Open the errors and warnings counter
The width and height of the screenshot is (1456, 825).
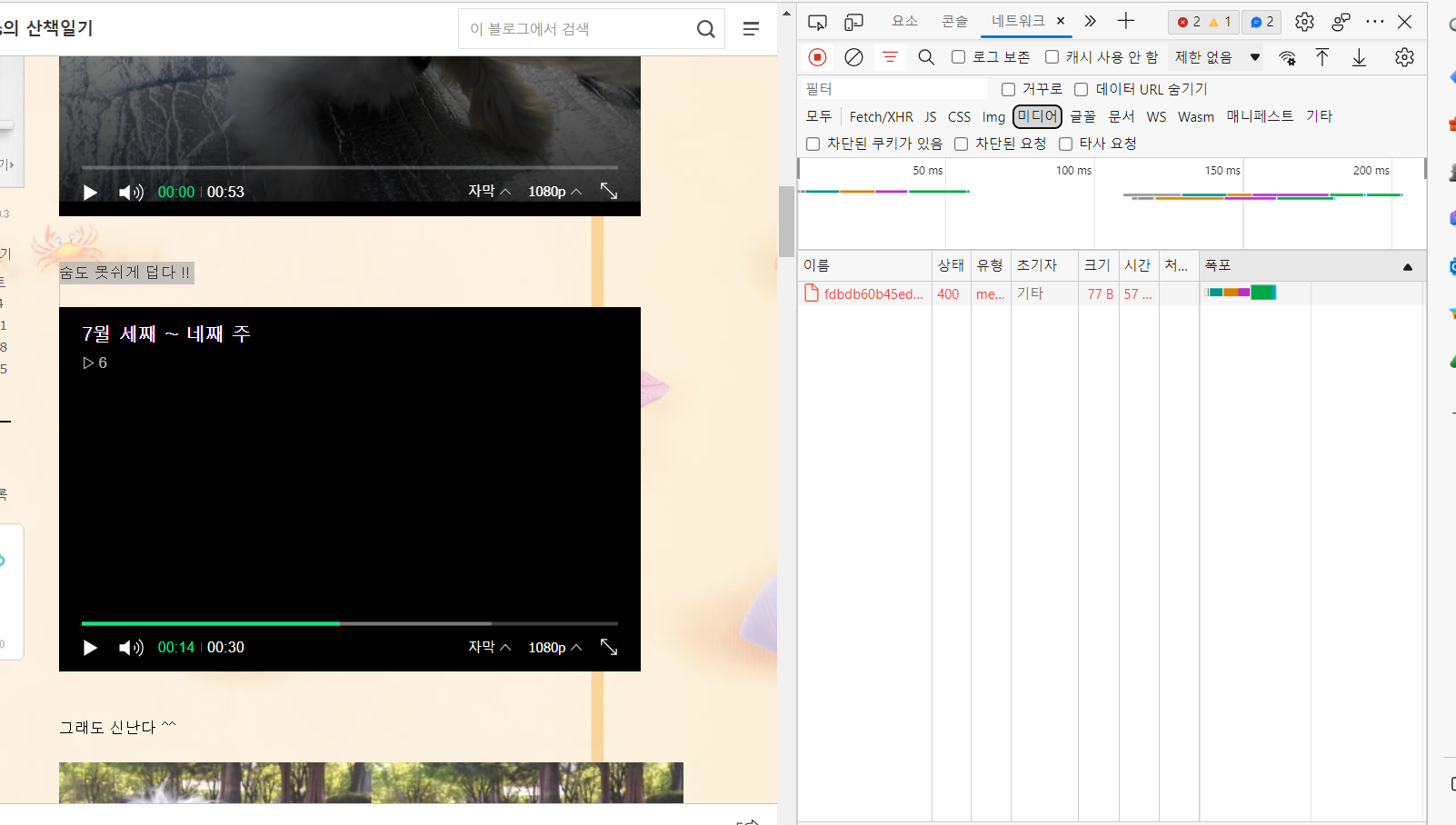click(x=1203, y=22)
